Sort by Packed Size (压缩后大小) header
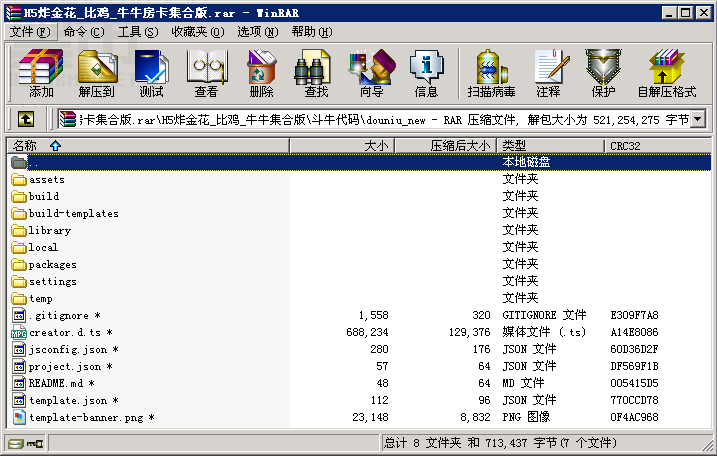 click(x=445, y=146)
